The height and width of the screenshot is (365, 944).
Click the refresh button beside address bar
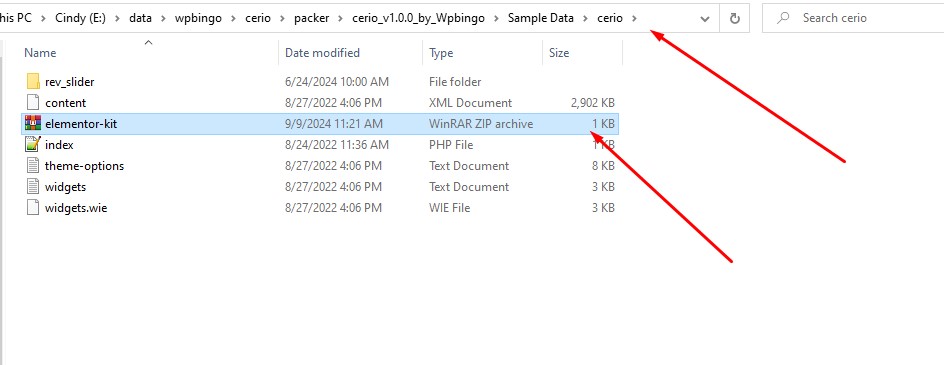734,19
